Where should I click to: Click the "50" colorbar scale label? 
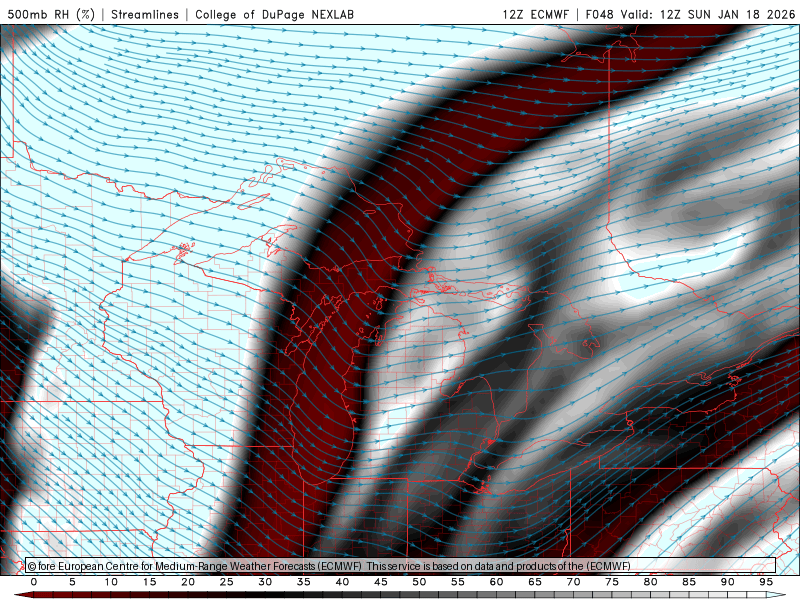click(x=419, y=582)
